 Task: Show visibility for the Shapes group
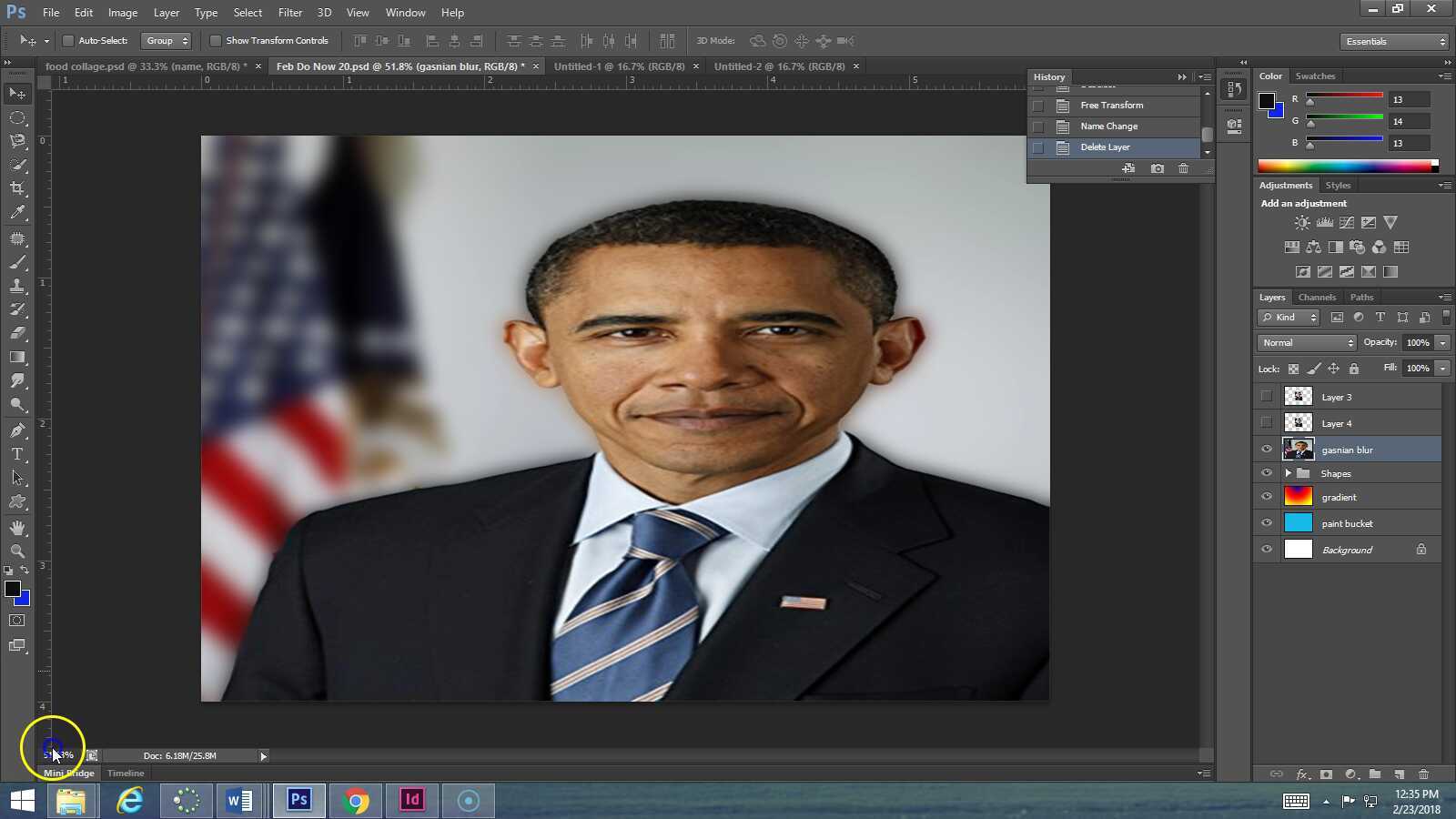pos(1267,472)
